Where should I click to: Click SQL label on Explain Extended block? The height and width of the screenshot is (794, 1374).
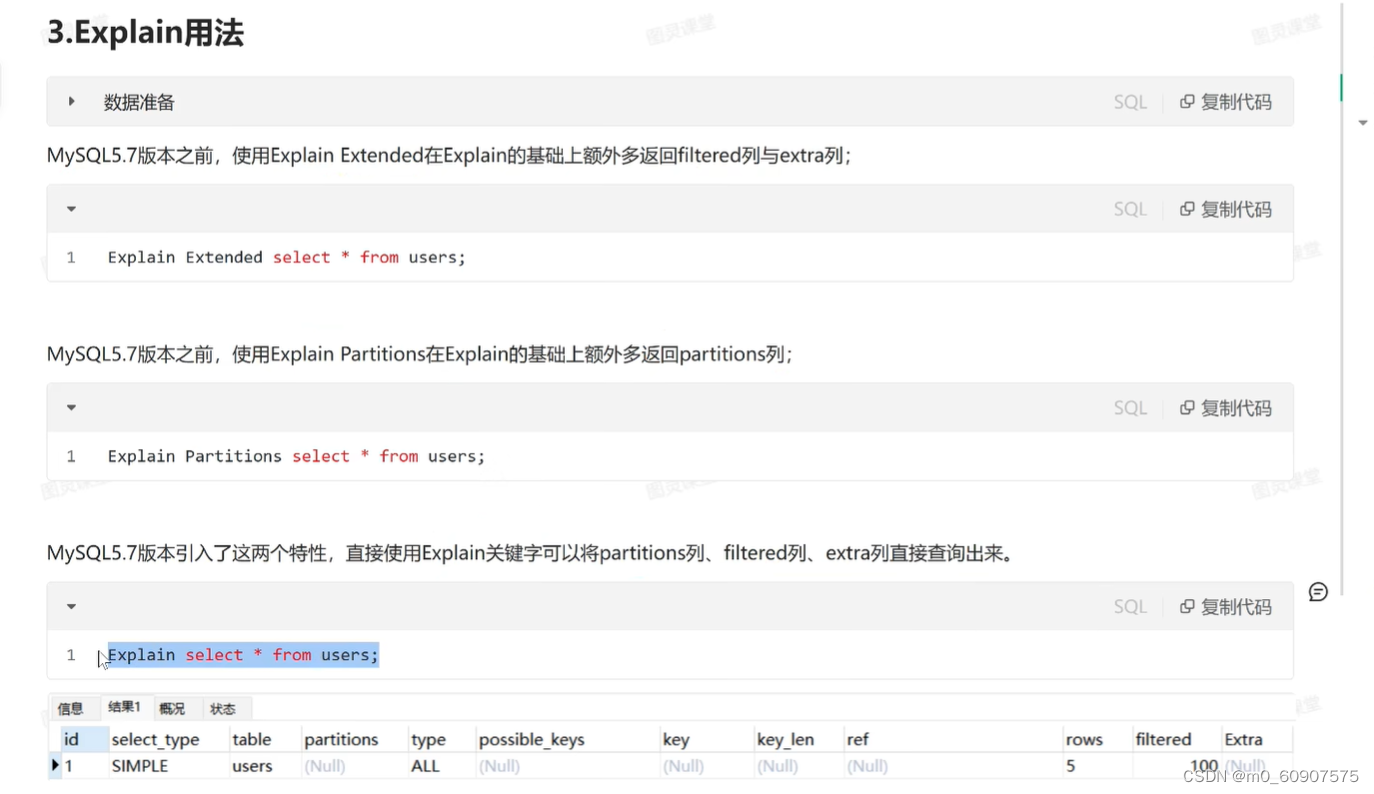tap(1130, 209)
